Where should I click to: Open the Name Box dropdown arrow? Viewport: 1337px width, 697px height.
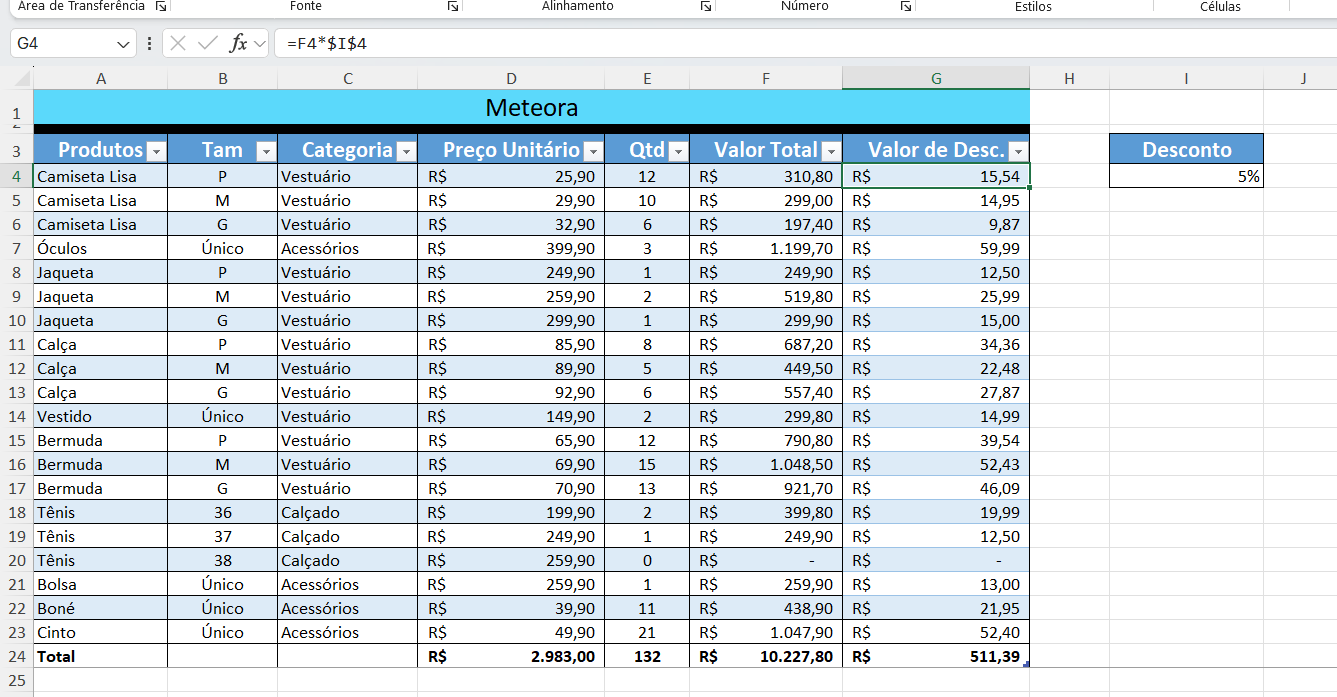click(x=124, y=44)
